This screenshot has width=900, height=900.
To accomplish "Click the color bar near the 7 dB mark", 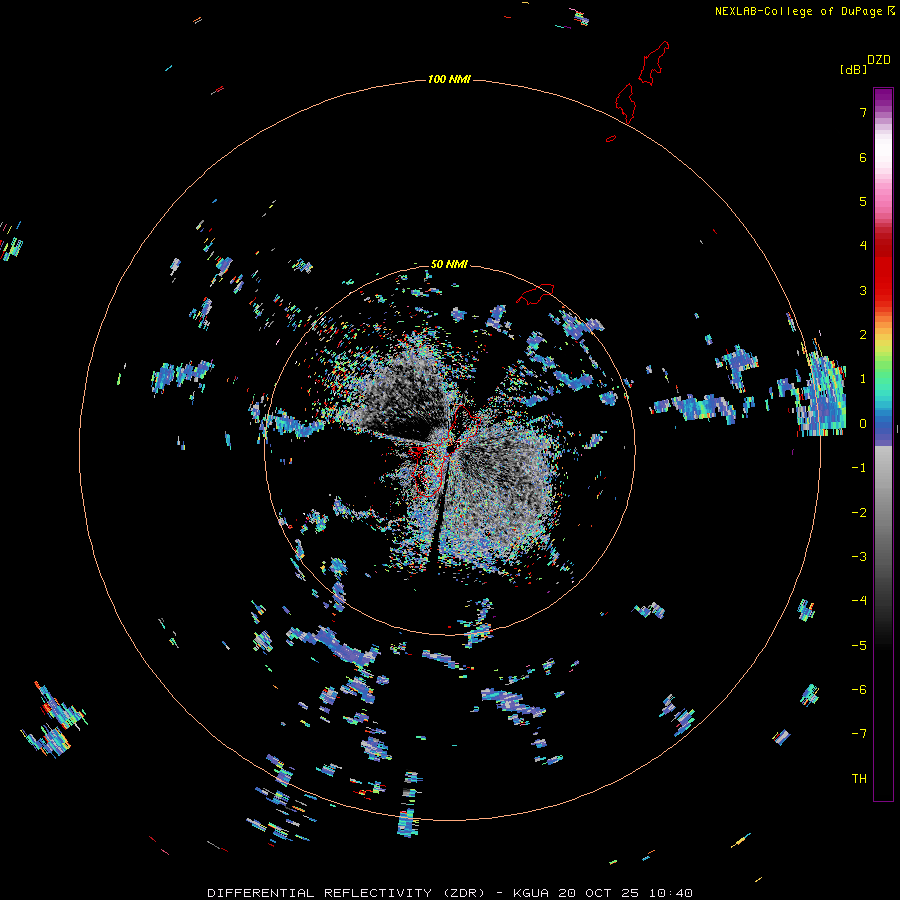I will tap(883, 112).
